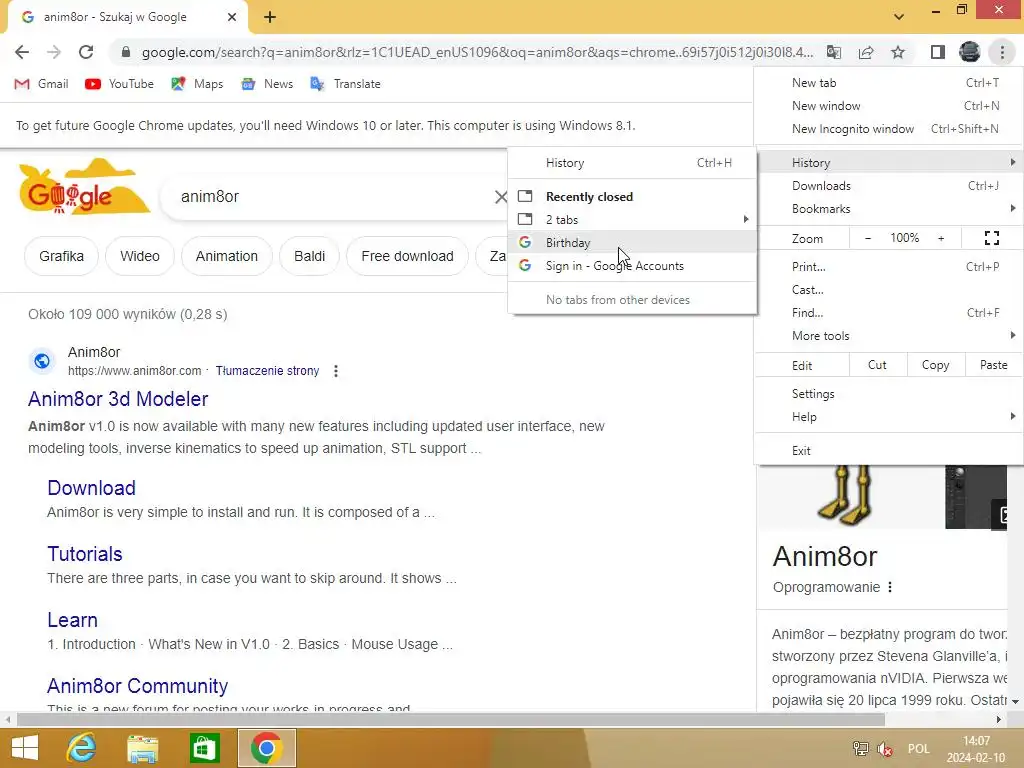This screenshot has width=1024, height=768.
Task: Open the Chrome profile avatar
Action: click(x=970, y=52)
